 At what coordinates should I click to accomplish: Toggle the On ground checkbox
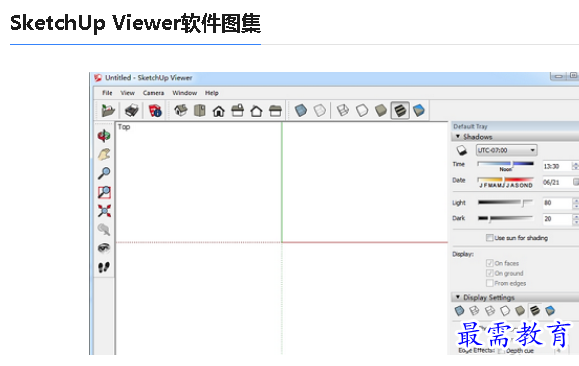[x=490, y=273]
